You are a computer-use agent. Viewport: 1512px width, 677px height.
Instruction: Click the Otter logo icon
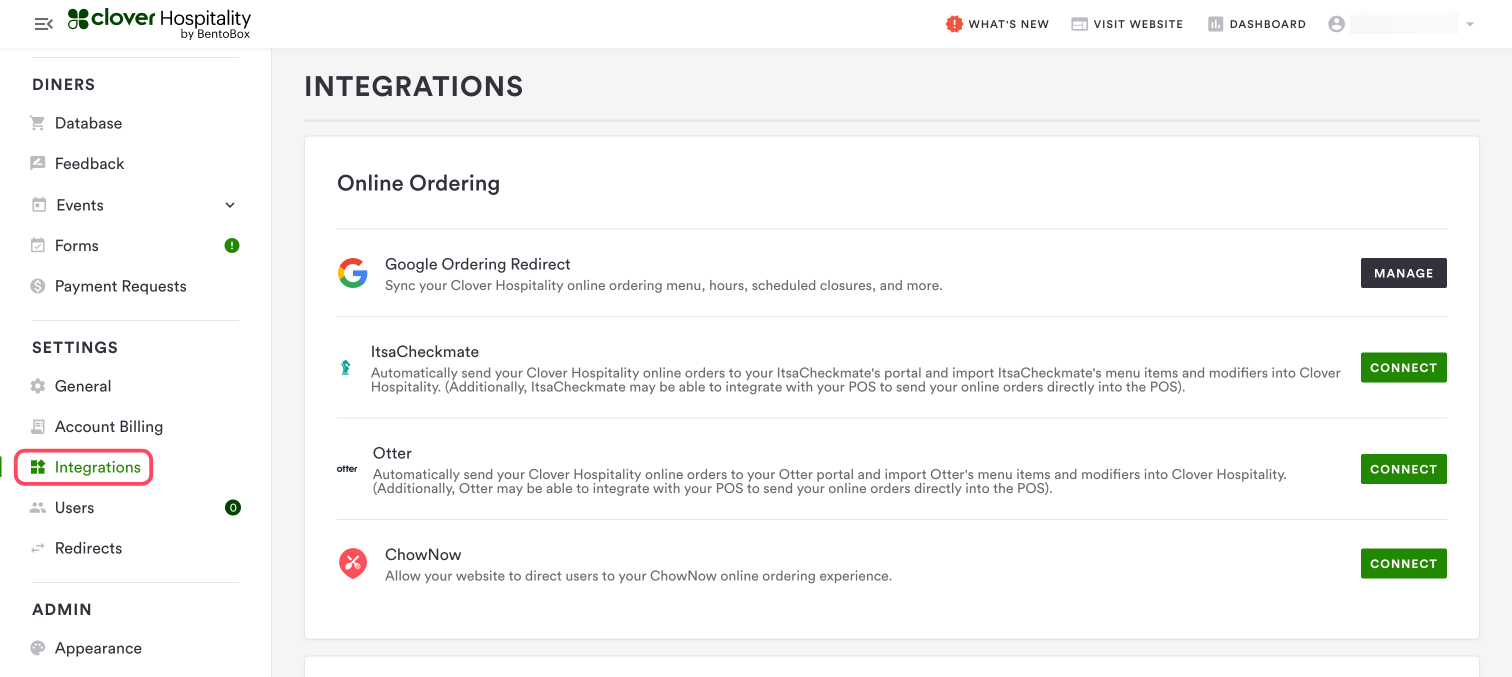(x=347, y=469)
